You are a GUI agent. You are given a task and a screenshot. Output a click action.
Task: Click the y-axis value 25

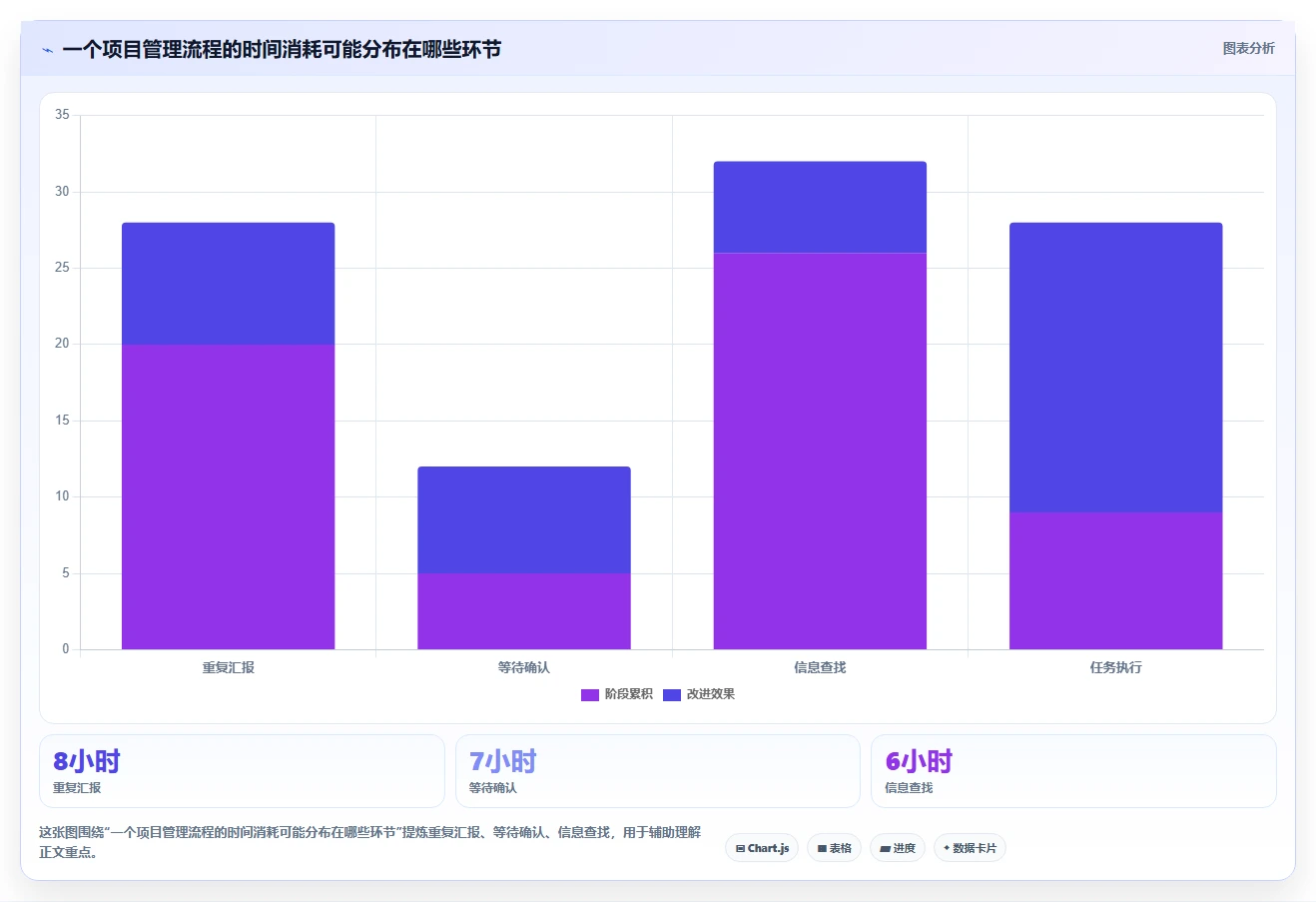point(62,268)
